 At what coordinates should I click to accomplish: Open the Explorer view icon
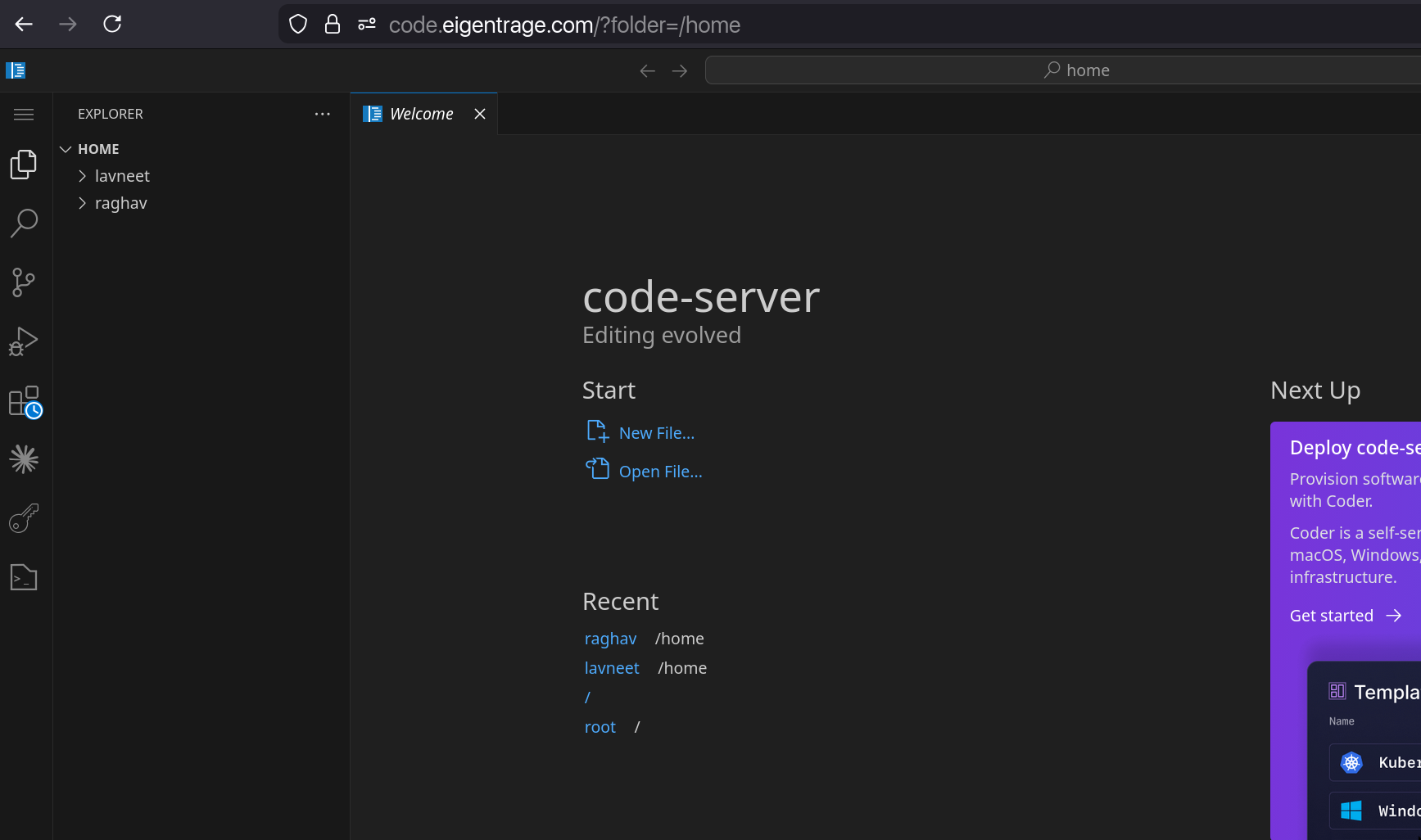pyautogui.click(x=24, y=164)
